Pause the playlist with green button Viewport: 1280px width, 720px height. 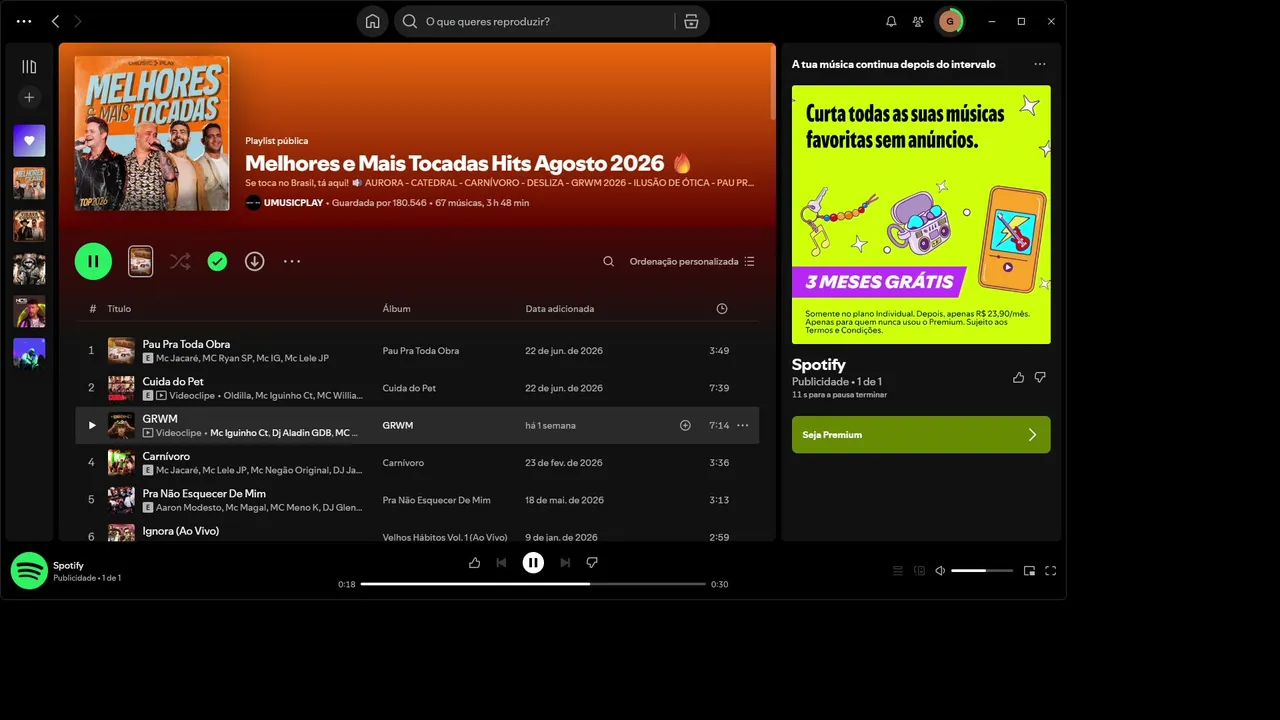pyautogui.click(x=93, y=261)
